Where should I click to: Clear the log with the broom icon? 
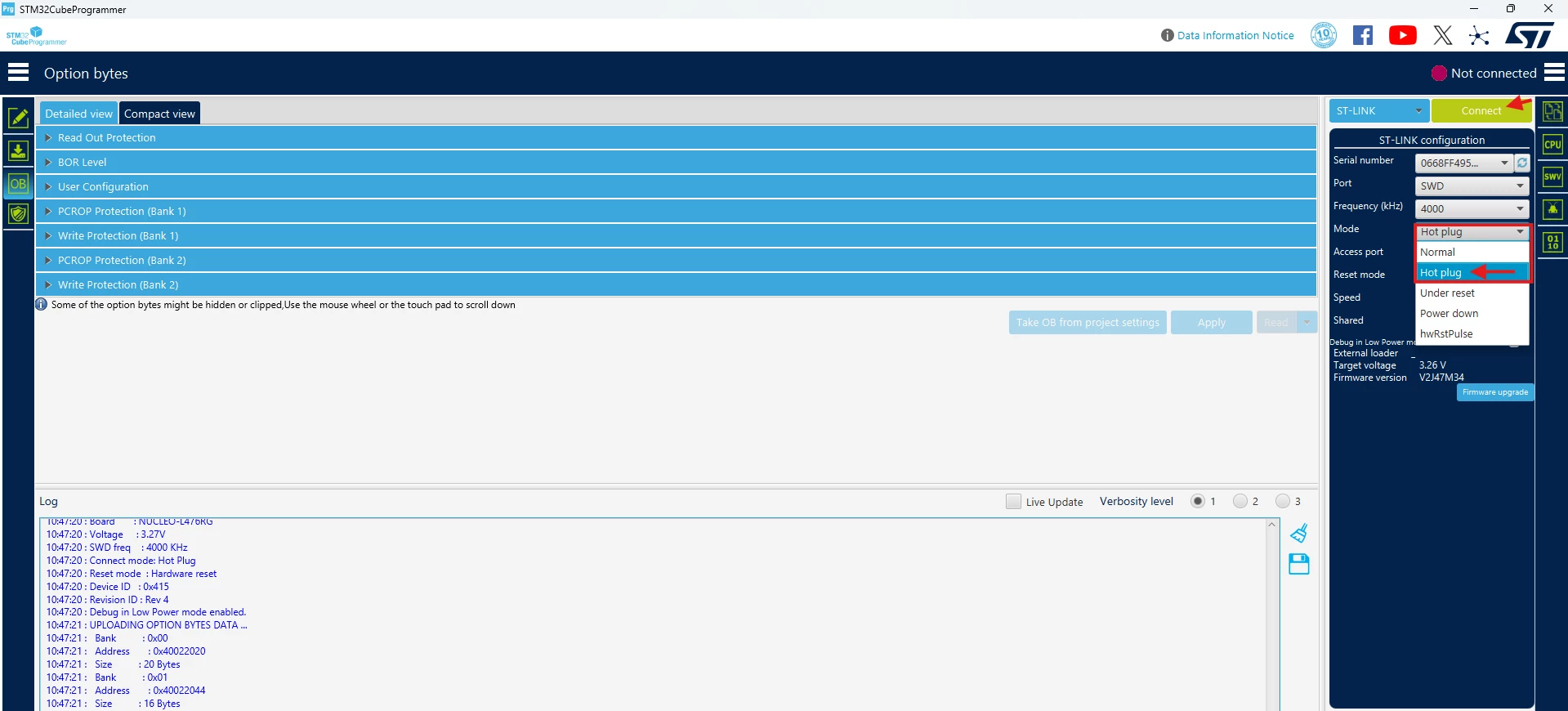point(1299,534)
